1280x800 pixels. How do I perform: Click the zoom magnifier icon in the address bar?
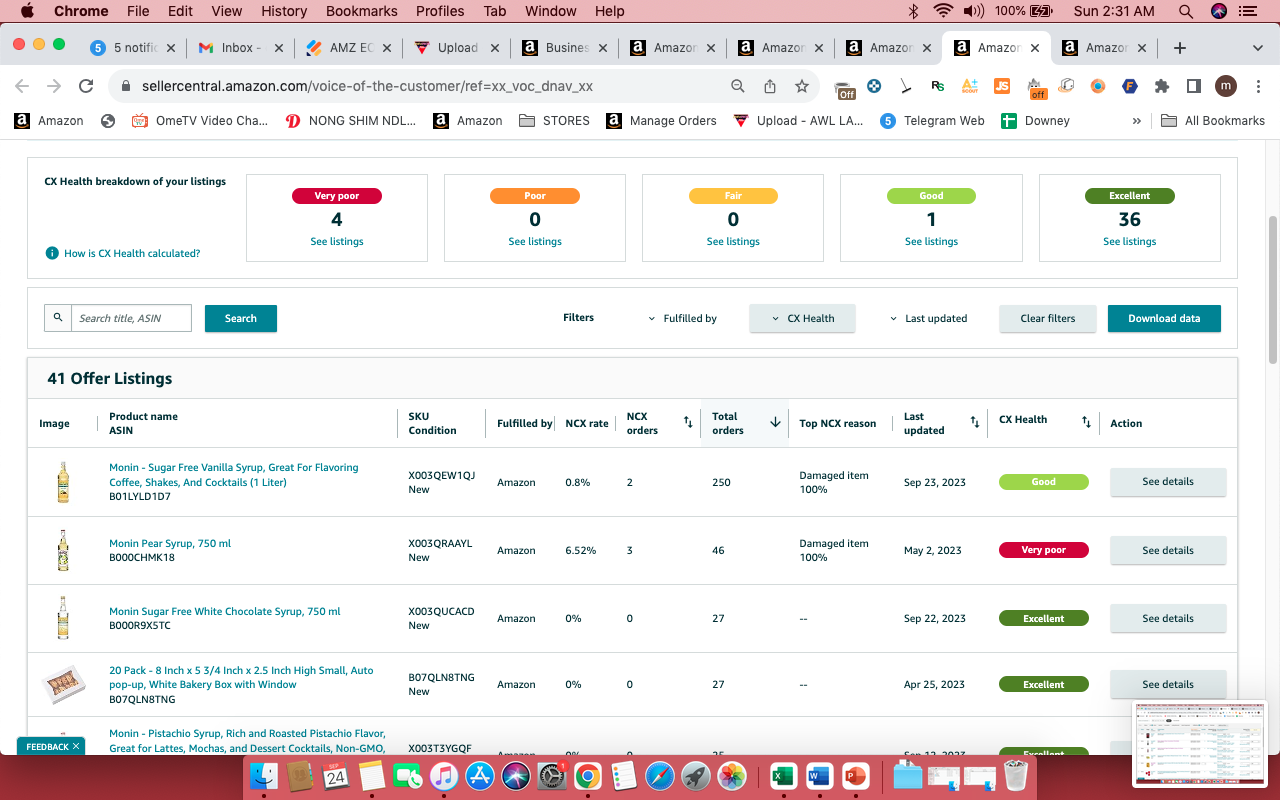click(x=738, y=86)
